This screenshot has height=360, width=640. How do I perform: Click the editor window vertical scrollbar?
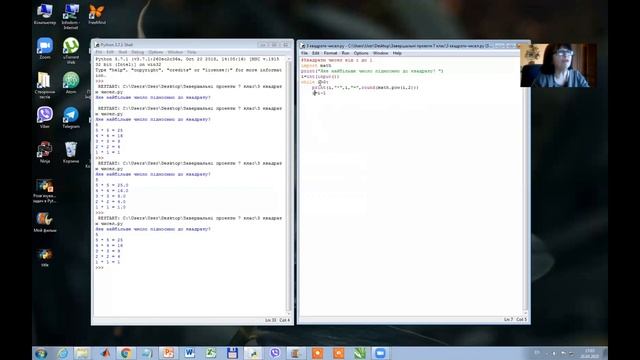tap(525, 186)
